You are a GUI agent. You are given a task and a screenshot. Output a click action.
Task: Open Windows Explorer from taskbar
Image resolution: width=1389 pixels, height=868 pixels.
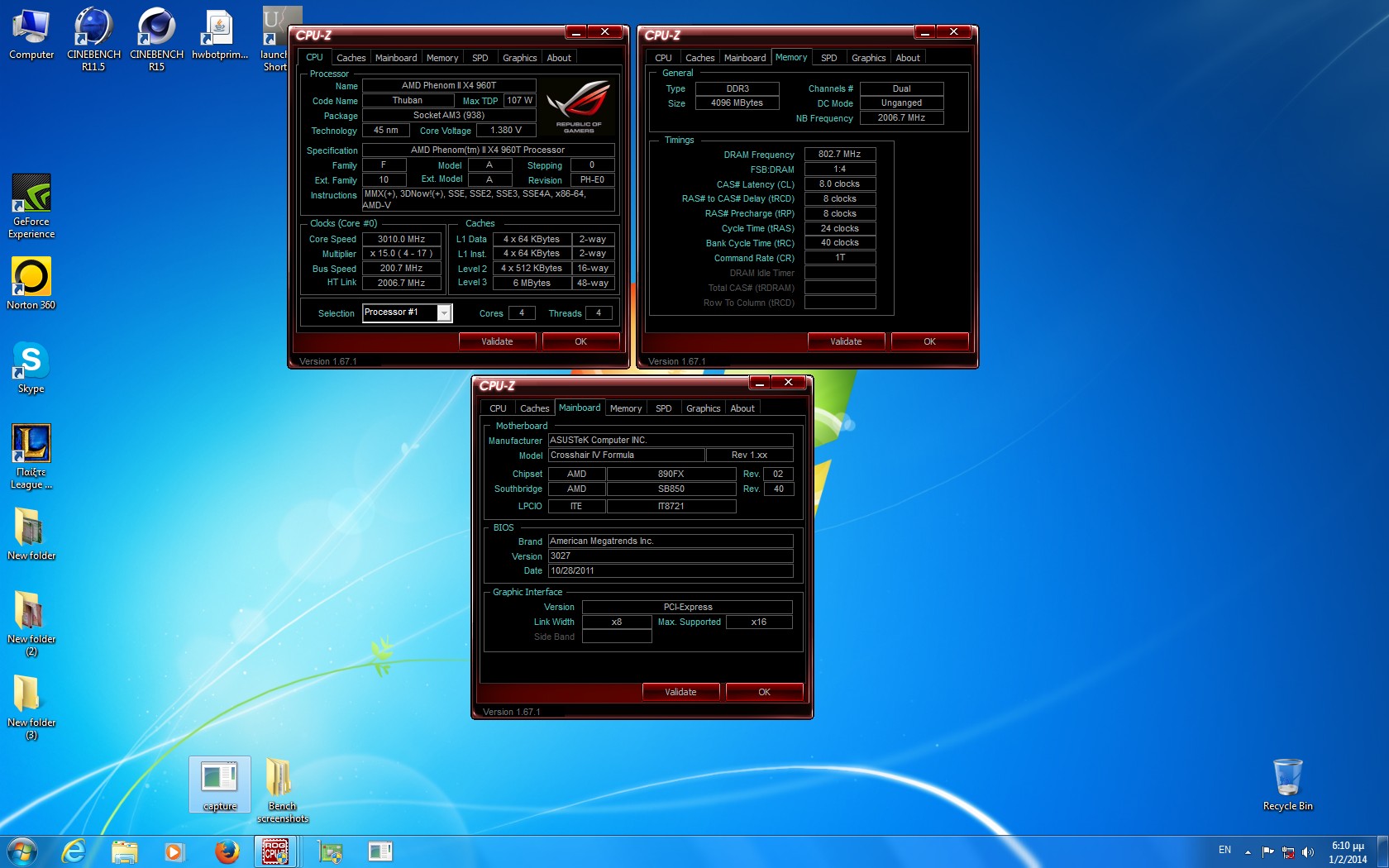[124, 851]
